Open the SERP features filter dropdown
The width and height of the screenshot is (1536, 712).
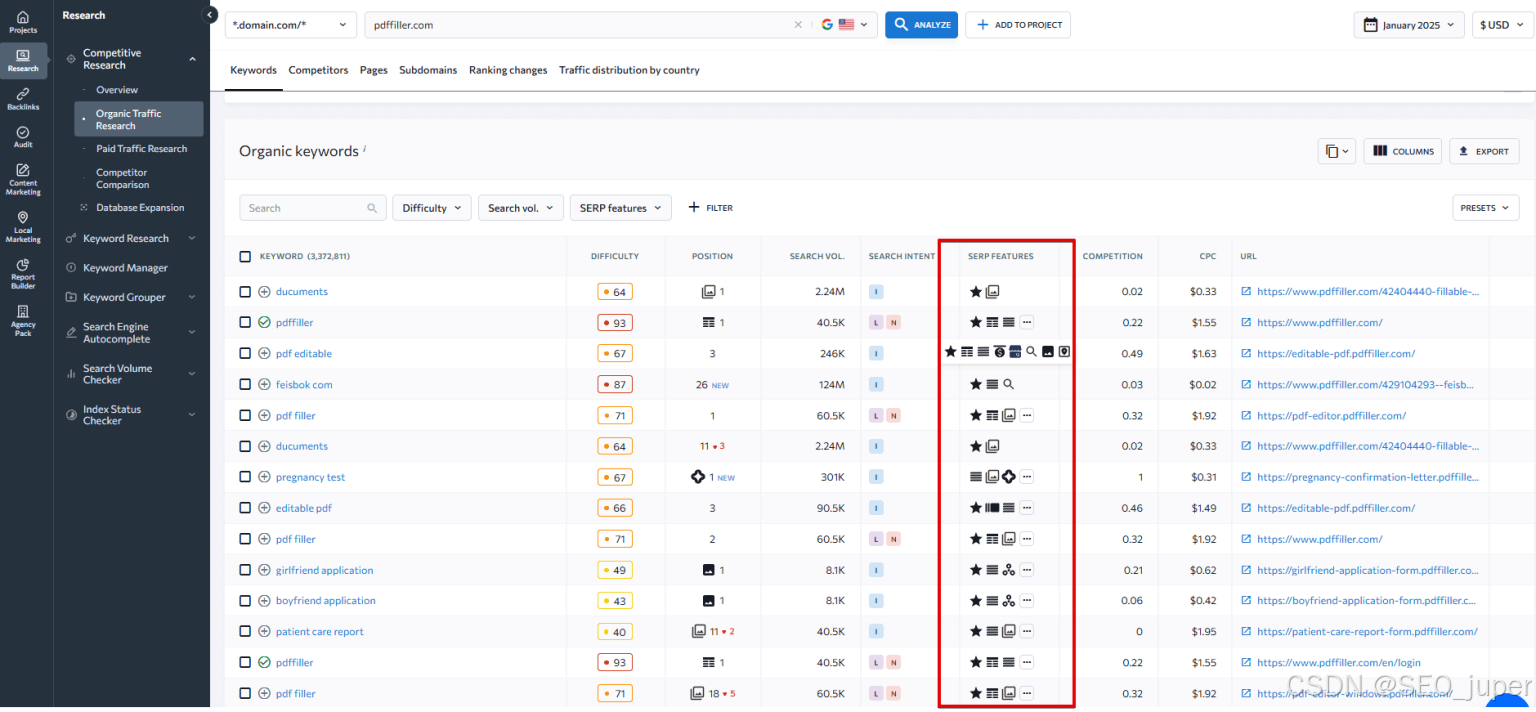[621, 208]
